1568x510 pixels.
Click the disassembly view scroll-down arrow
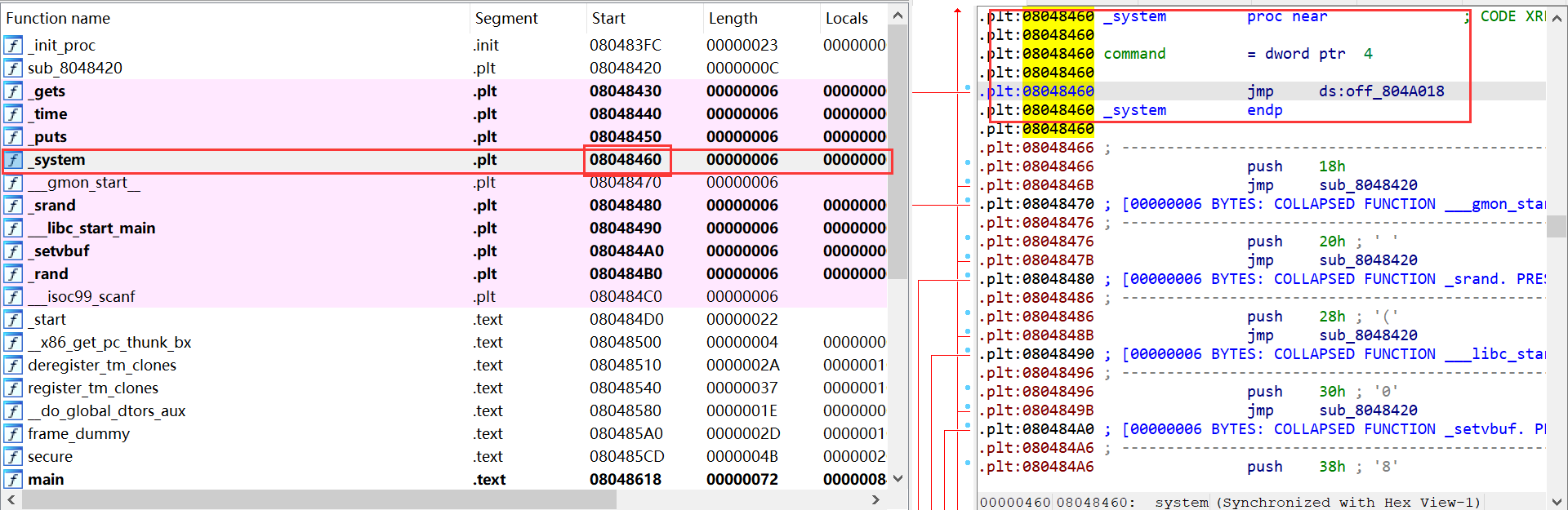[1557, 500]
